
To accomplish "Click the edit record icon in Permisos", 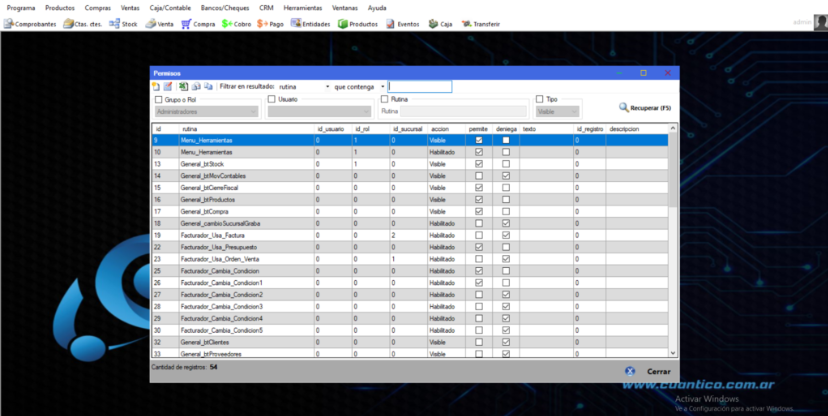I will coord(168,87).
